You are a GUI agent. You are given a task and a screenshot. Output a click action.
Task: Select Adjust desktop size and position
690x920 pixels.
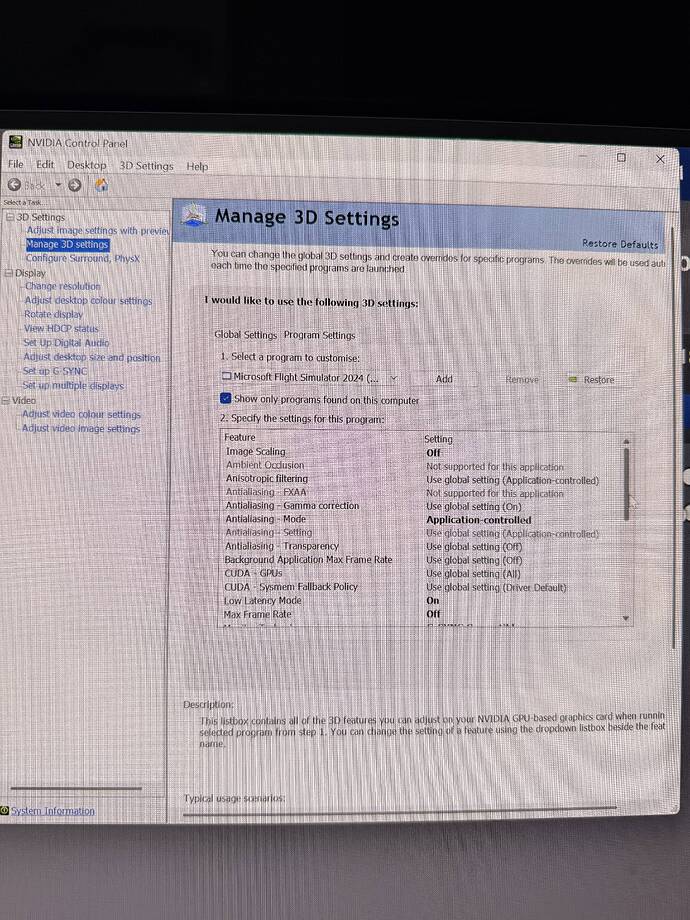pyautogui.click(x=92, y=357)
